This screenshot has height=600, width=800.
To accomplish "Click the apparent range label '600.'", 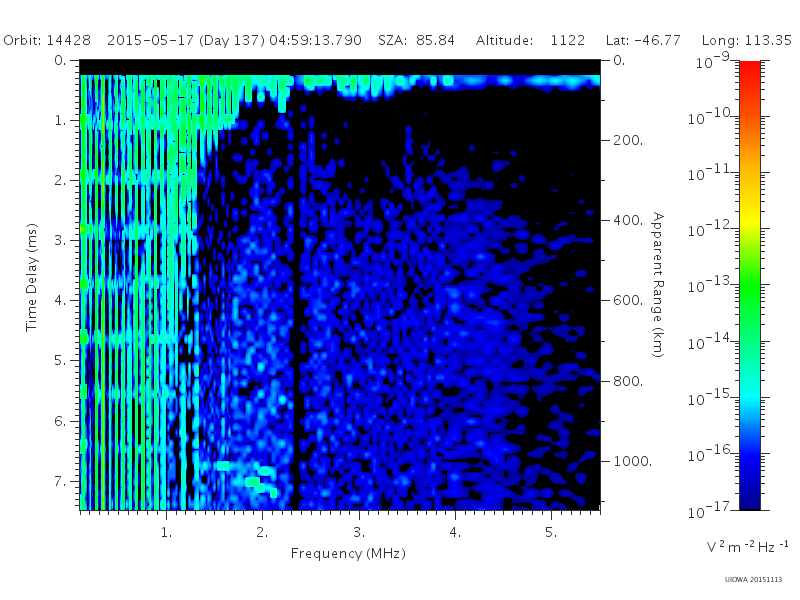I will (x=628, y=301).
